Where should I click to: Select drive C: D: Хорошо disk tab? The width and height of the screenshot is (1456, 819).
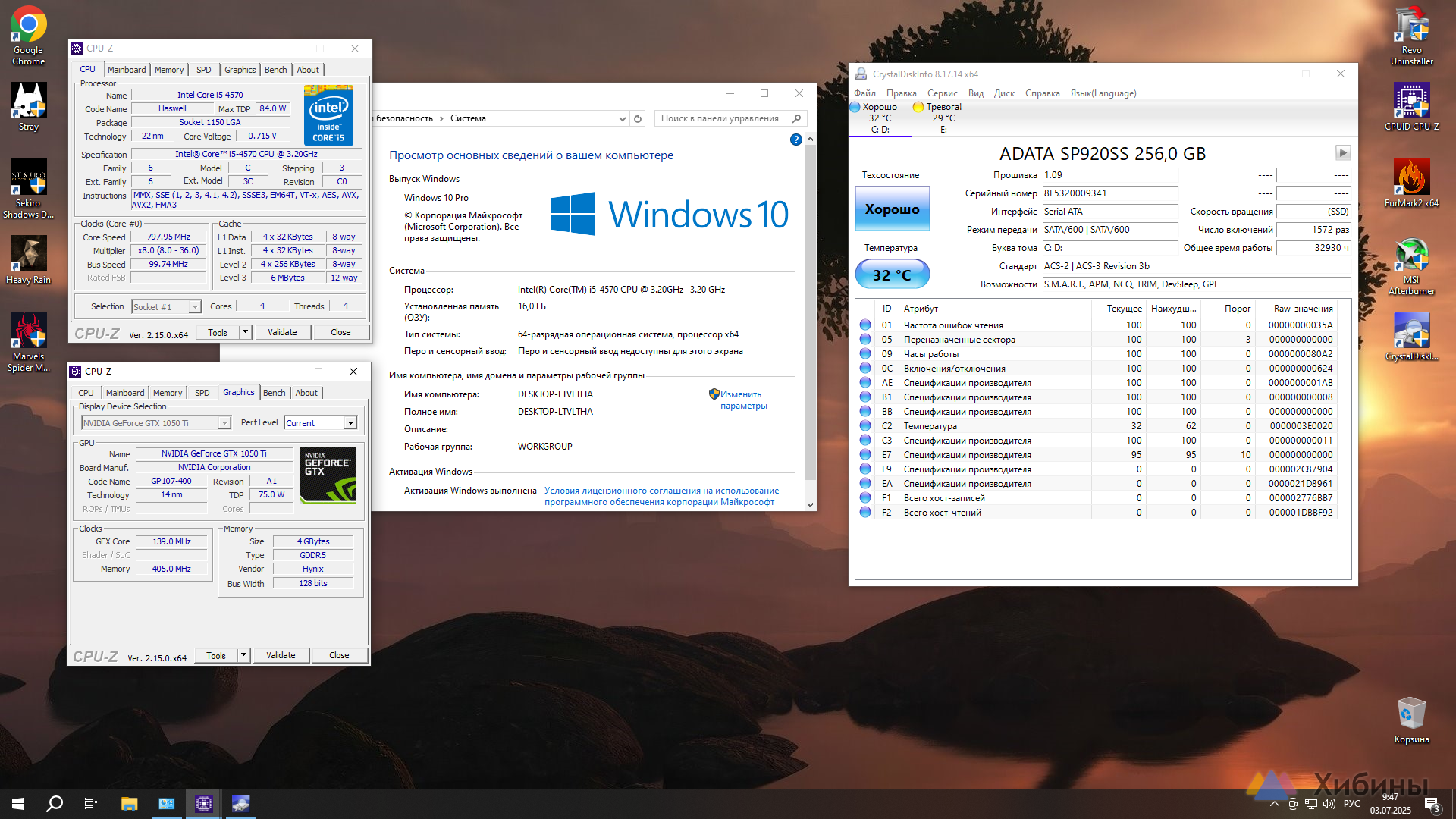(x=880, y=118)
